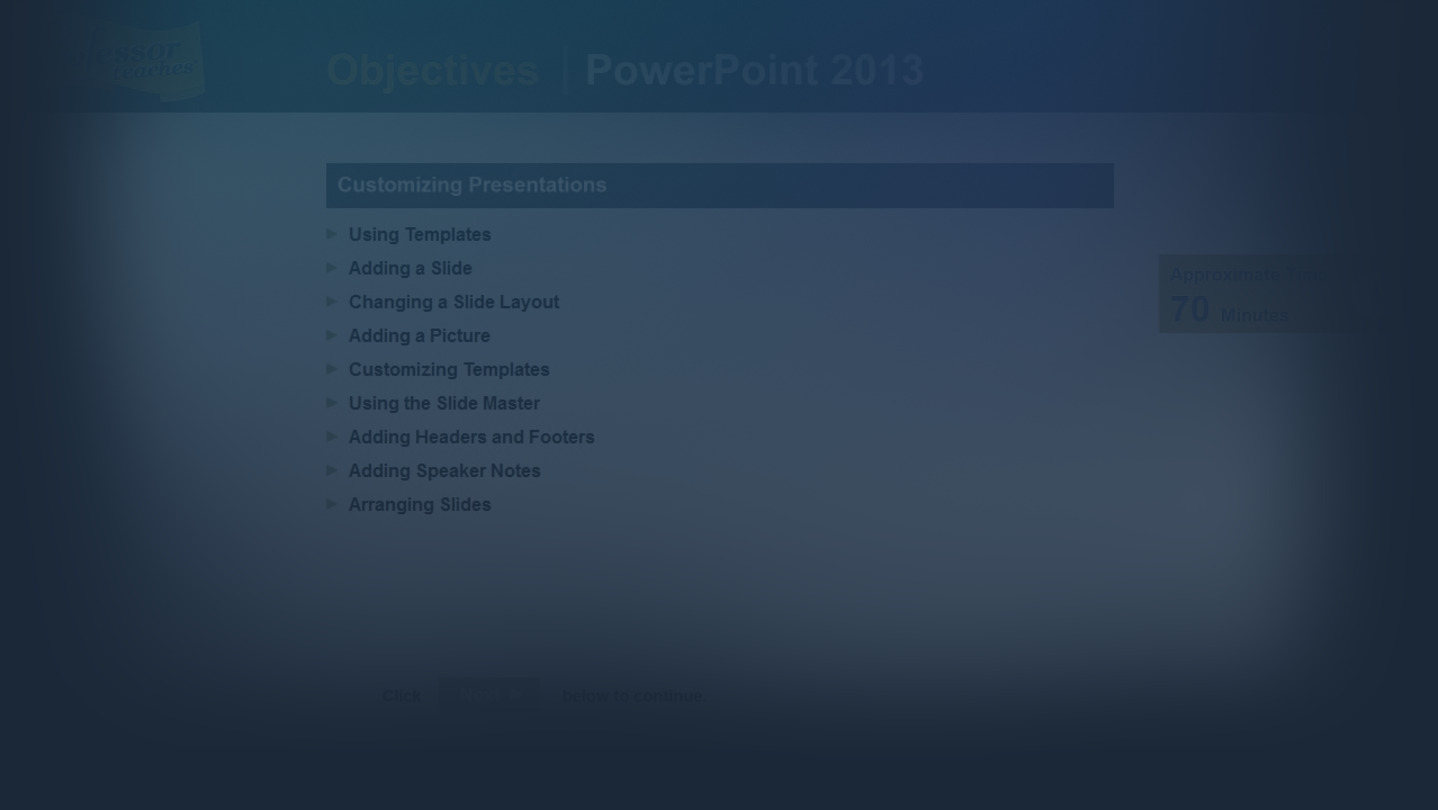
Task: Click the Approximate Time 70 Minutes box
Action: click(x=1240, y=294)
